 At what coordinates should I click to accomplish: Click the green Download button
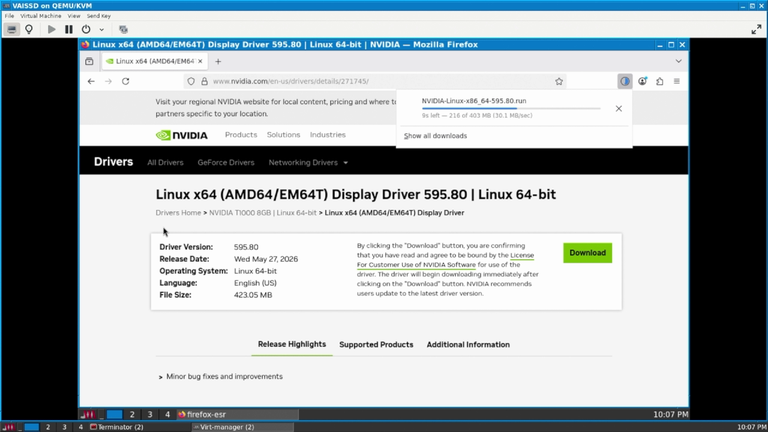click(x=587, y=253)
